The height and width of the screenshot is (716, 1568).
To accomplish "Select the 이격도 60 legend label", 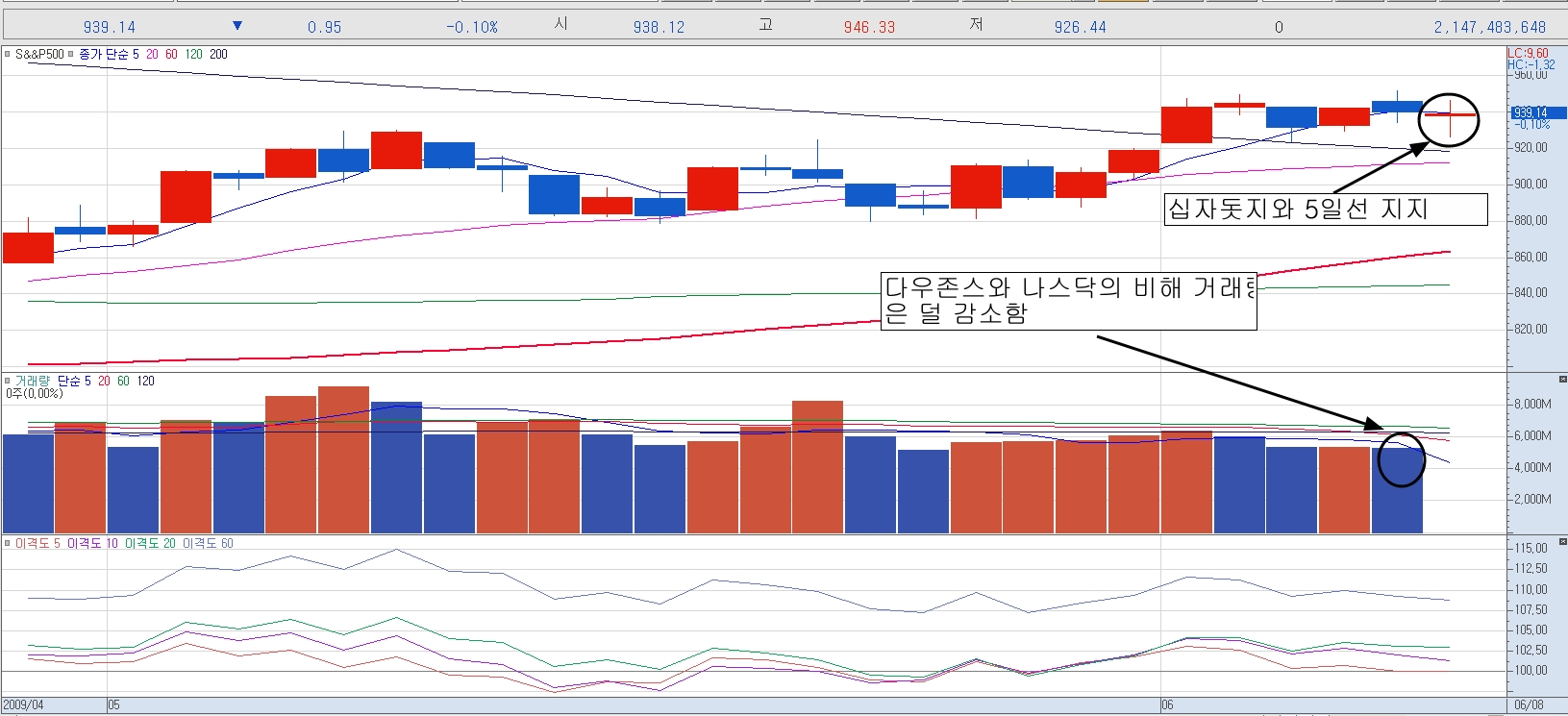I will pyautogui.click(x=208, y=544).
